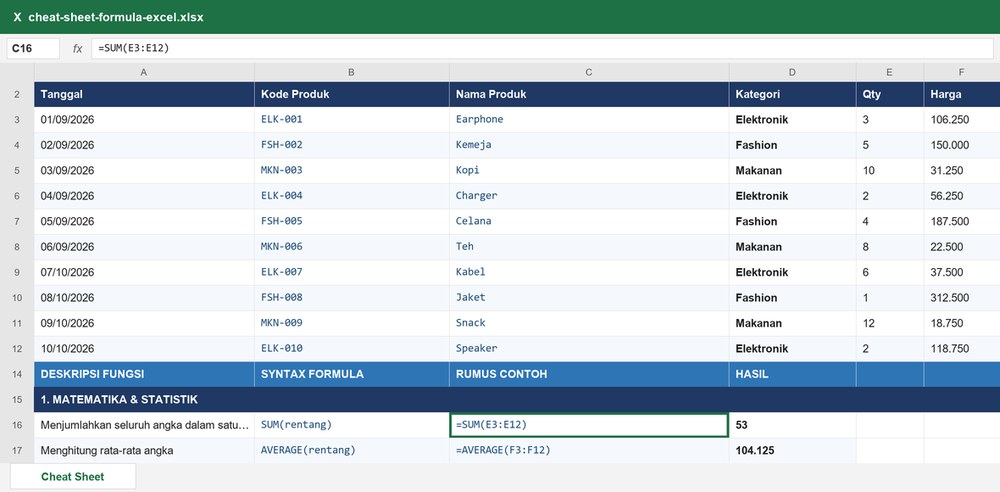The image size is (1000, 492).
Task: Click the Kategori header cell
Action: (x=792, y=94)
